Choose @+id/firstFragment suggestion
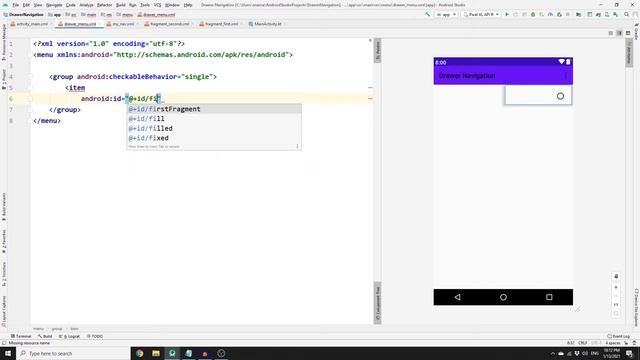 214,109
